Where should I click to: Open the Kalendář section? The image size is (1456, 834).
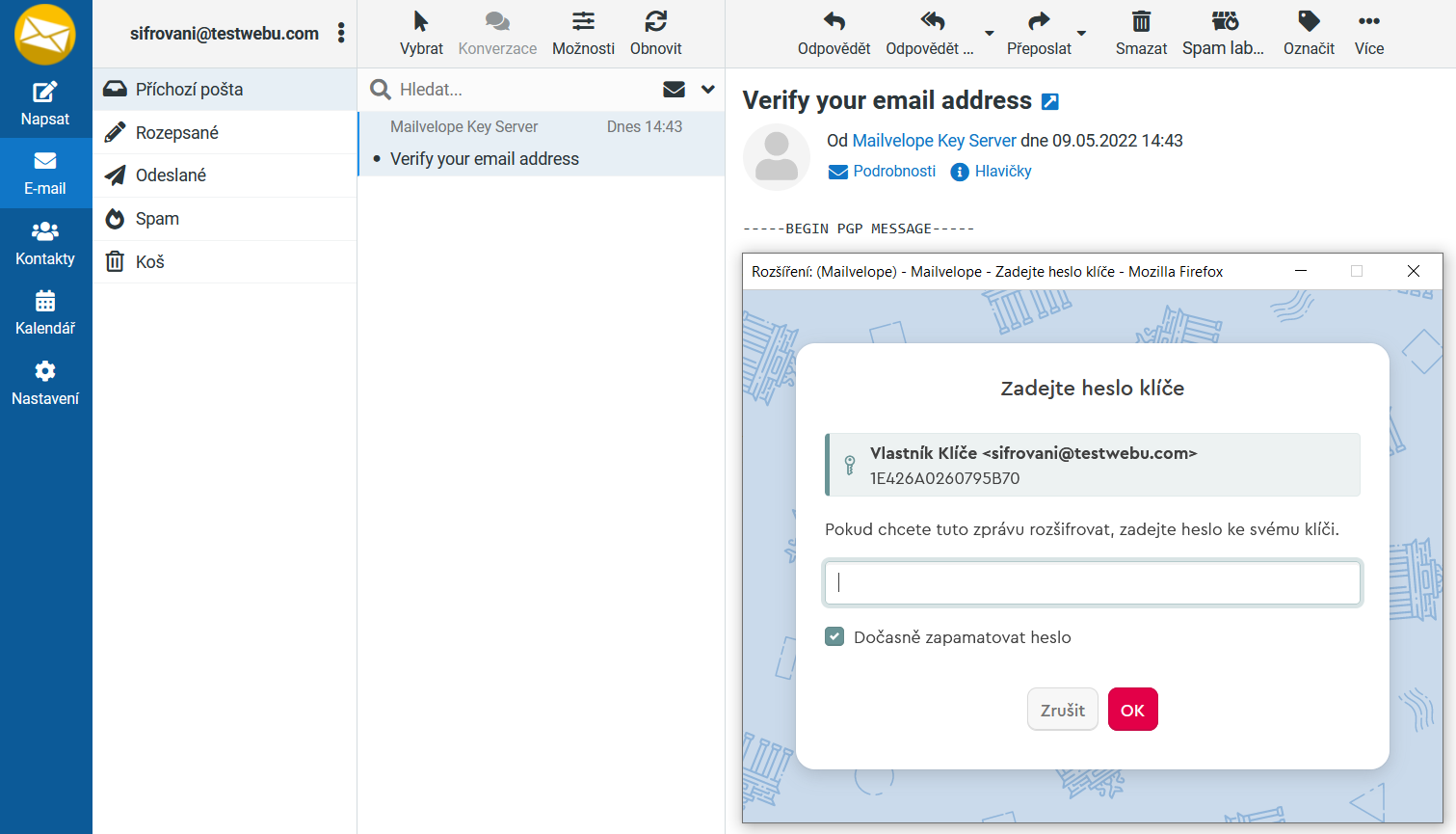(45, 313)
